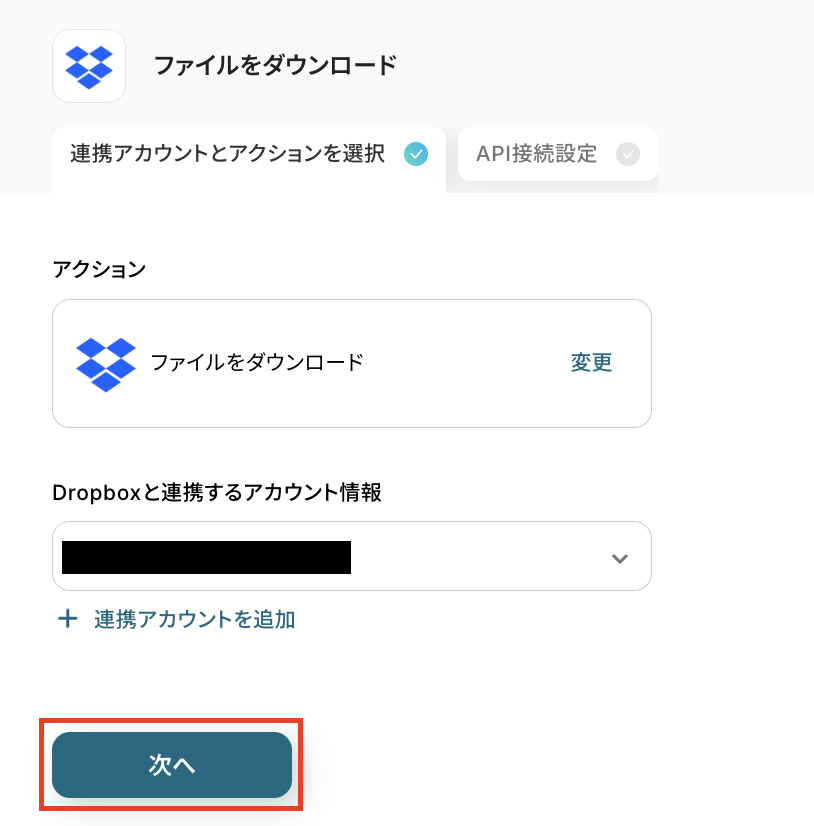Viewport: 814px width, 826px height.
Task: Click the アクション section label
Action: pos(99,269)
